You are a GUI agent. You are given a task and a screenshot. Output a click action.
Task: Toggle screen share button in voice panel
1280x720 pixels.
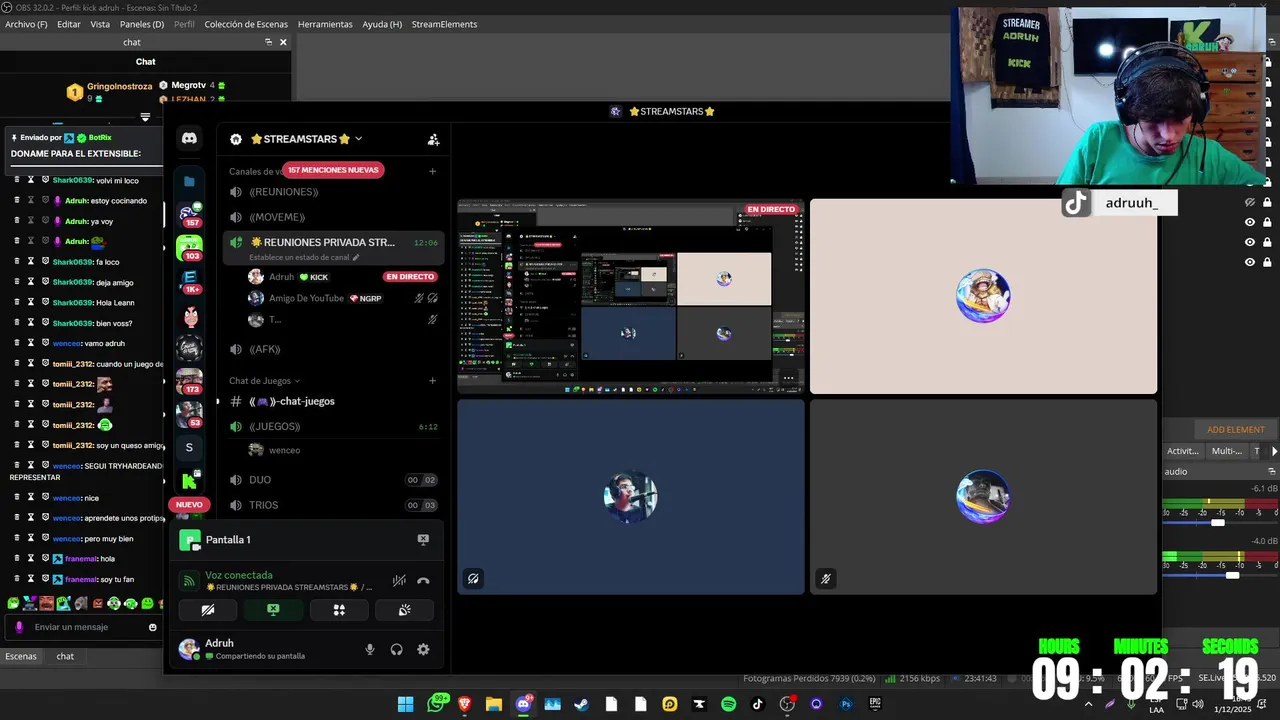coord(273,610)
